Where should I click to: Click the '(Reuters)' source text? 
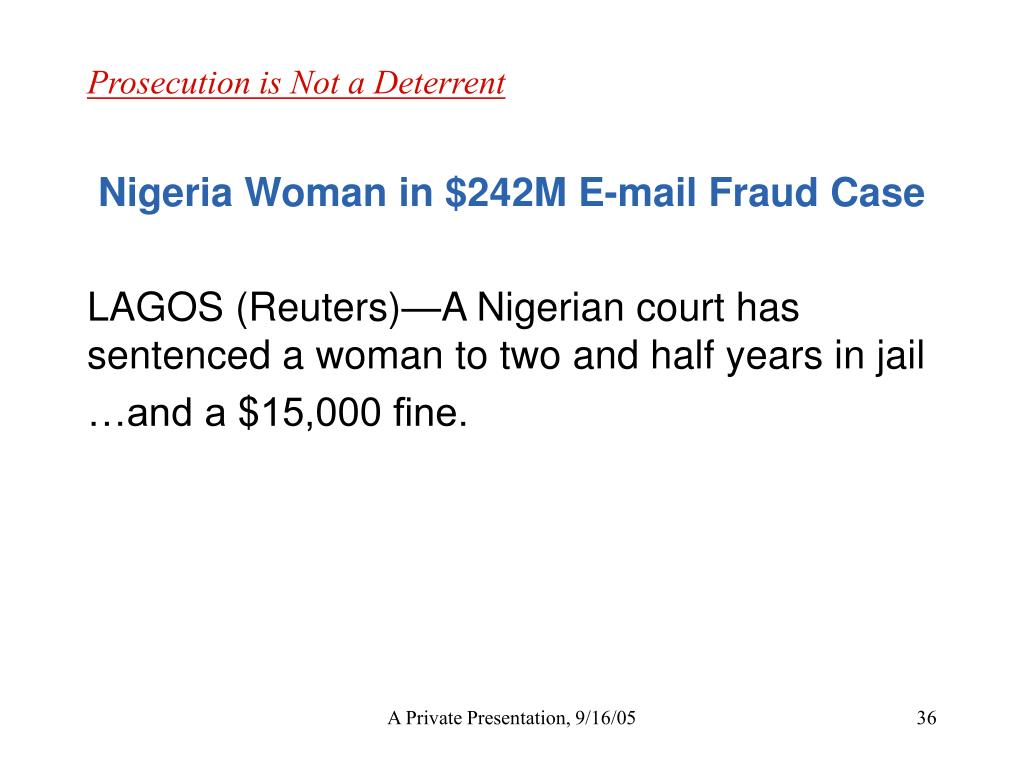[317, 308]
